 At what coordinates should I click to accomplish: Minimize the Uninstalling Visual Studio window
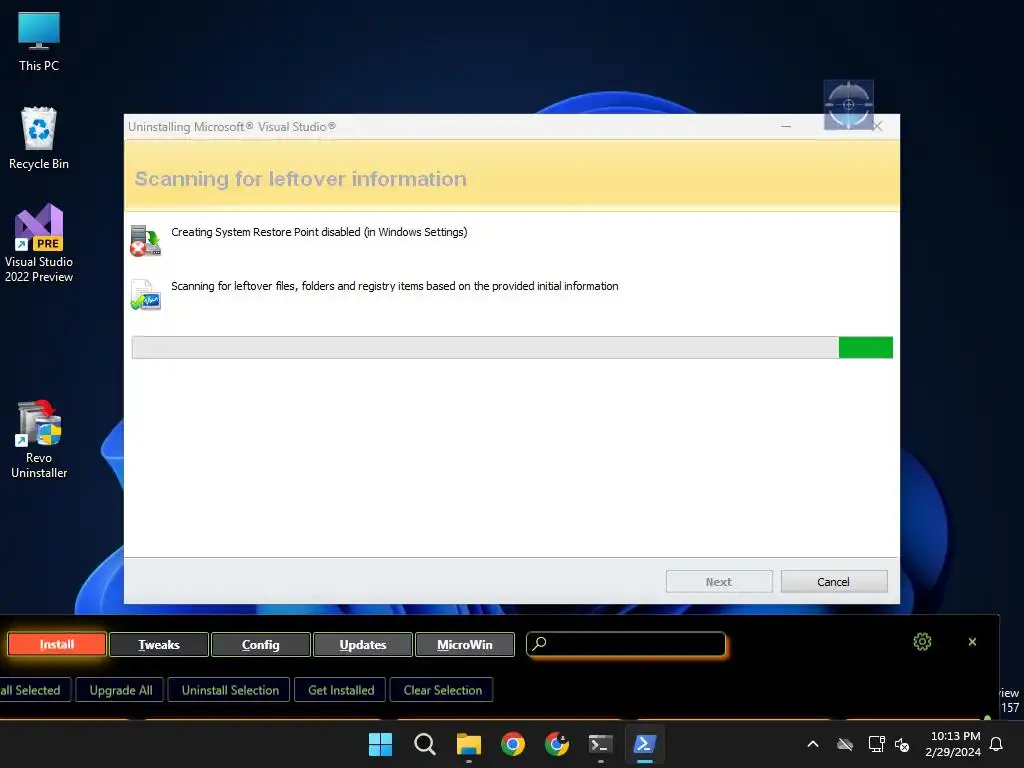pyautogui.click(x=786, y=127)
